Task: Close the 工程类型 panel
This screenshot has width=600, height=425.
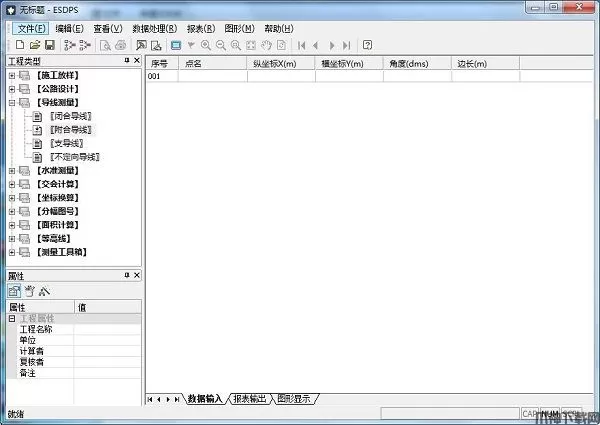Action: click(x=137, y=60)
